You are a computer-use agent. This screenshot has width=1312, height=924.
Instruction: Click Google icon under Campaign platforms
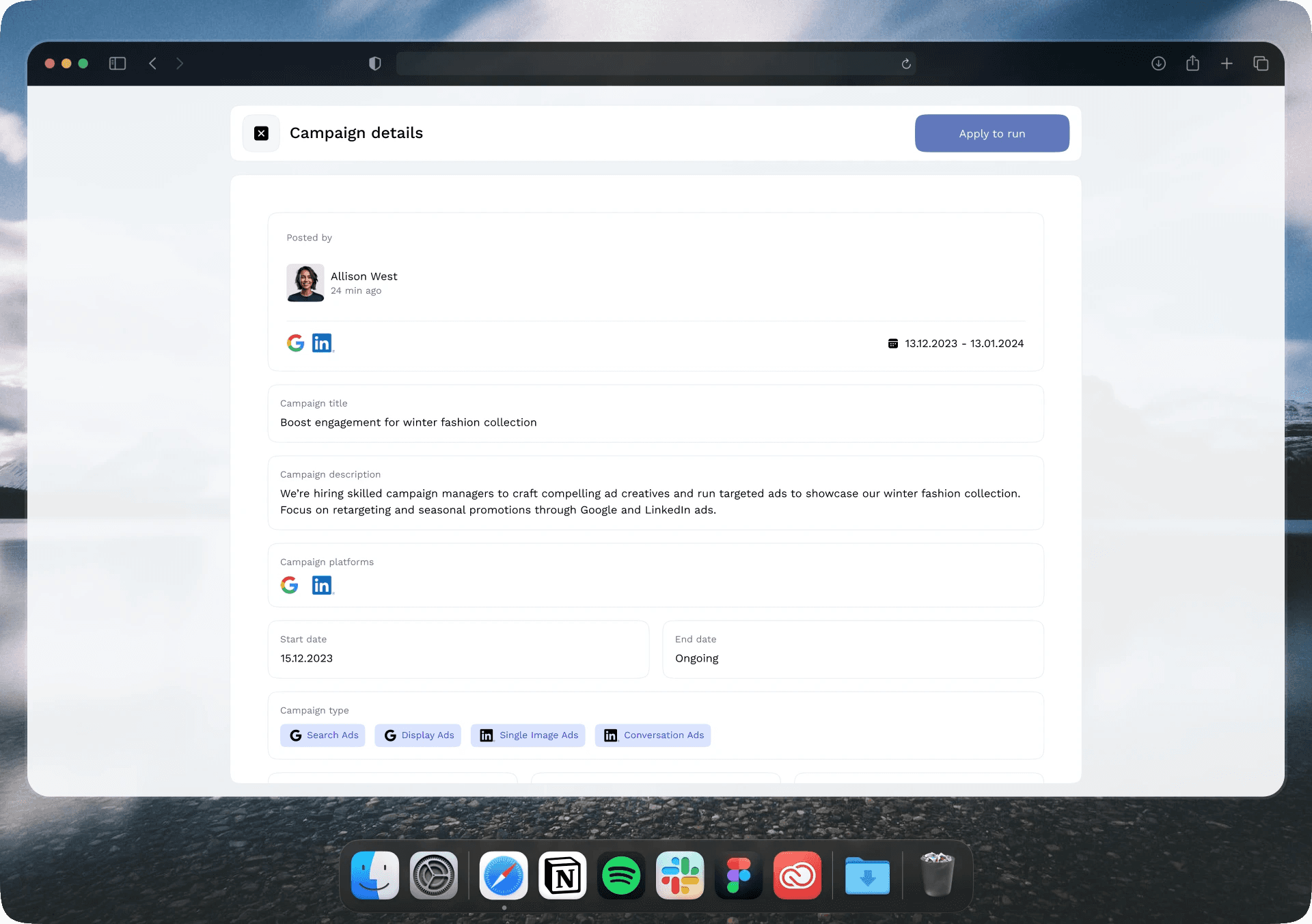(290, 585)
